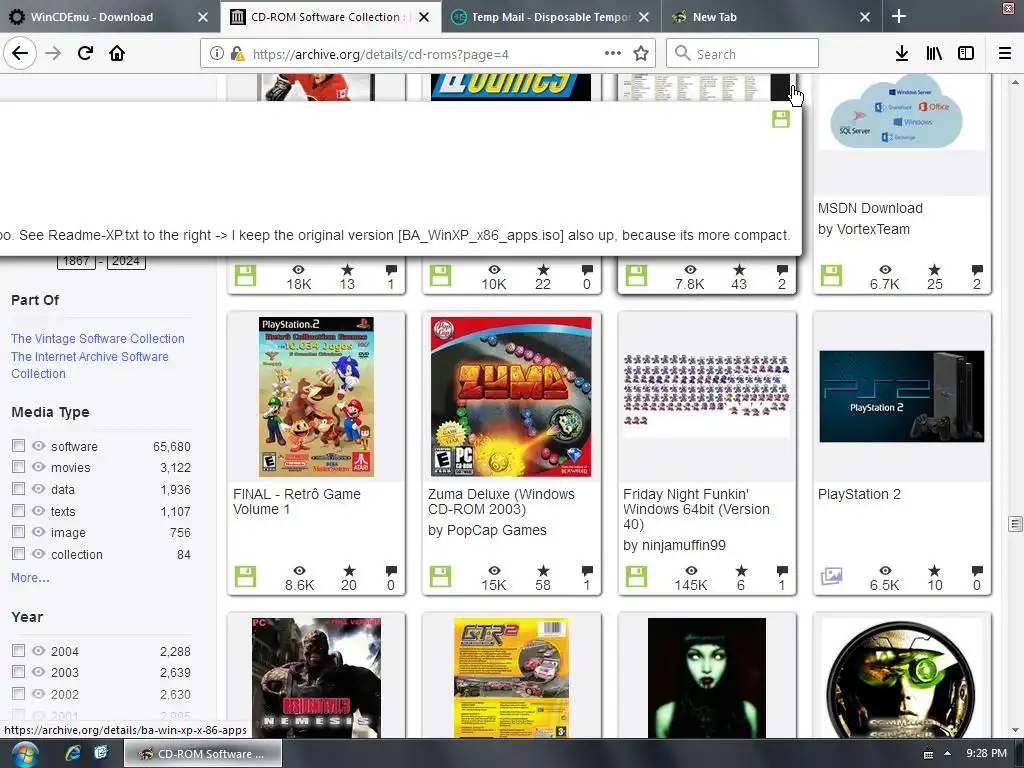The width and height of the screenshot is (1024, 768).
Task: Click the reviews bubble on MSDN Download card
Action: [977, 269]
